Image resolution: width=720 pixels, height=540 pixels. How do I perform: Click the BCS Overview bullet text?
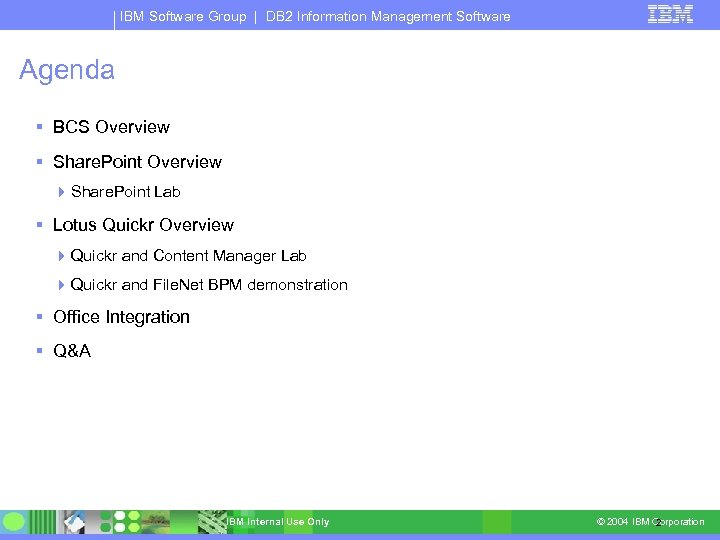[112, 127]
